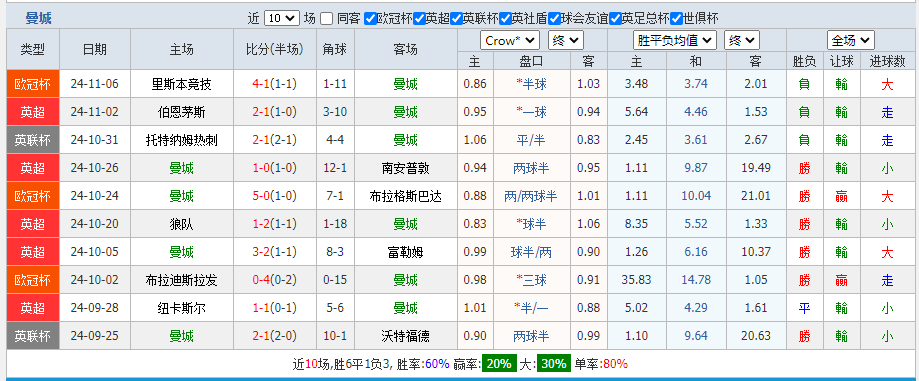
Task: Click the 赢 handicap result in 布拉格斯巴达 row
Action: [x=842, y=196]
